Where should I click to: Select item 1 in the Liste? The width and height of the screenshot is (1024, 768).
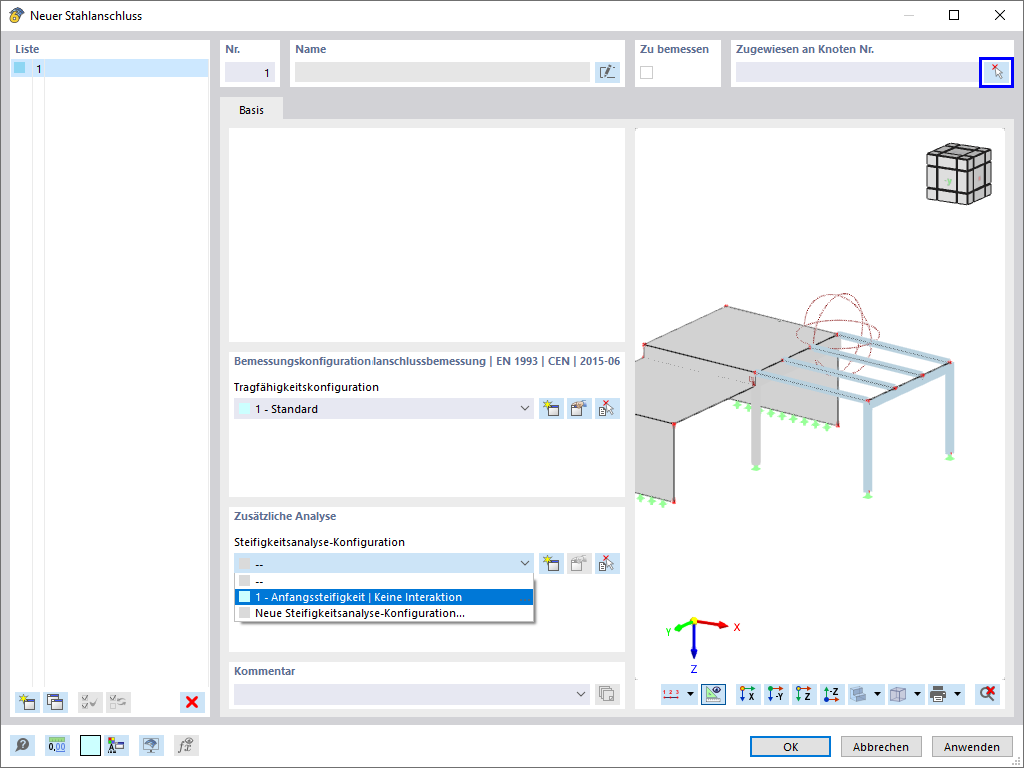coord(110,69)
